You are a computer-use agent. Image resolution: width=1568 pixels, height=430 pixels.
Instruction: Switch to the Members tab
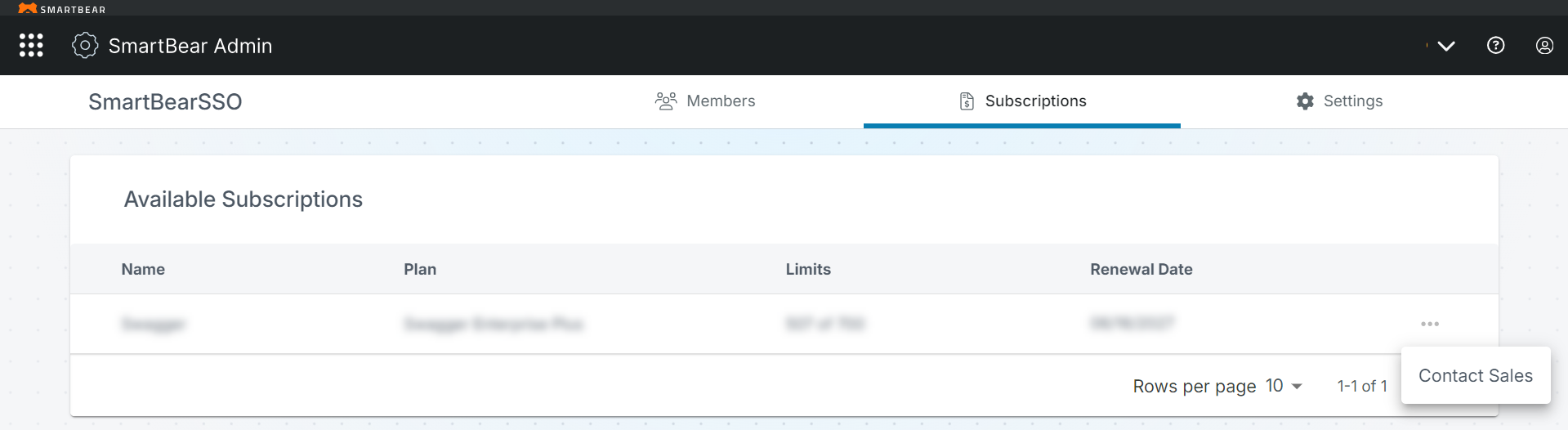coord(705,101)
